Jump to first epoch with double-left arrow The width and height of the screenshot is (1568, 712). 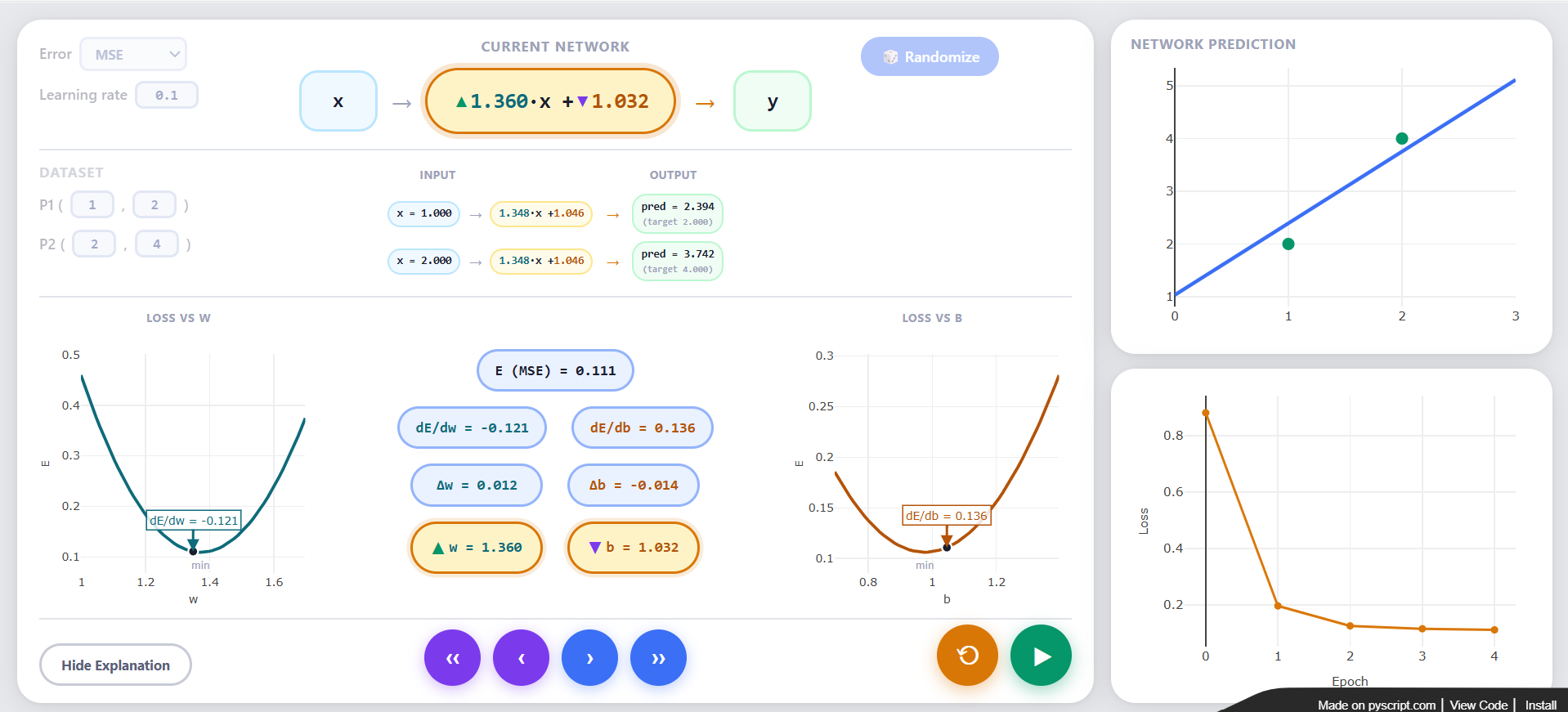[x=452, y=657]
